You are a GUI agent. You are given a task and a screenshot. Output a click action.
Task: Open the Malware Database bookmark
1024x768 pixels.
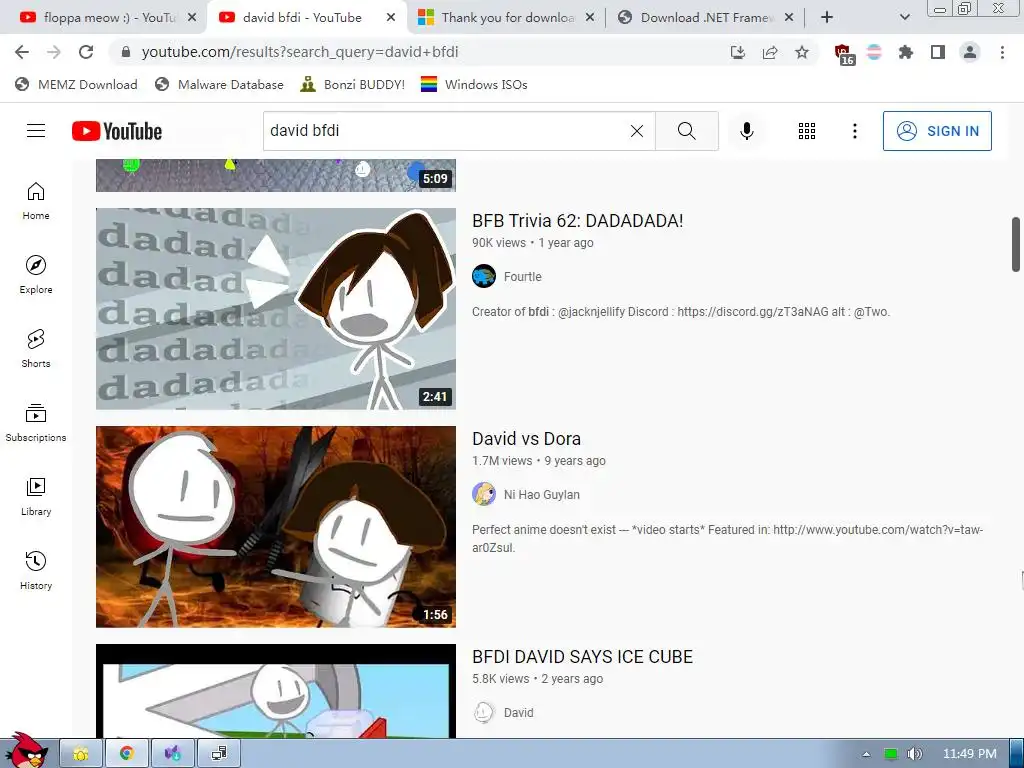tap(219, 84)
